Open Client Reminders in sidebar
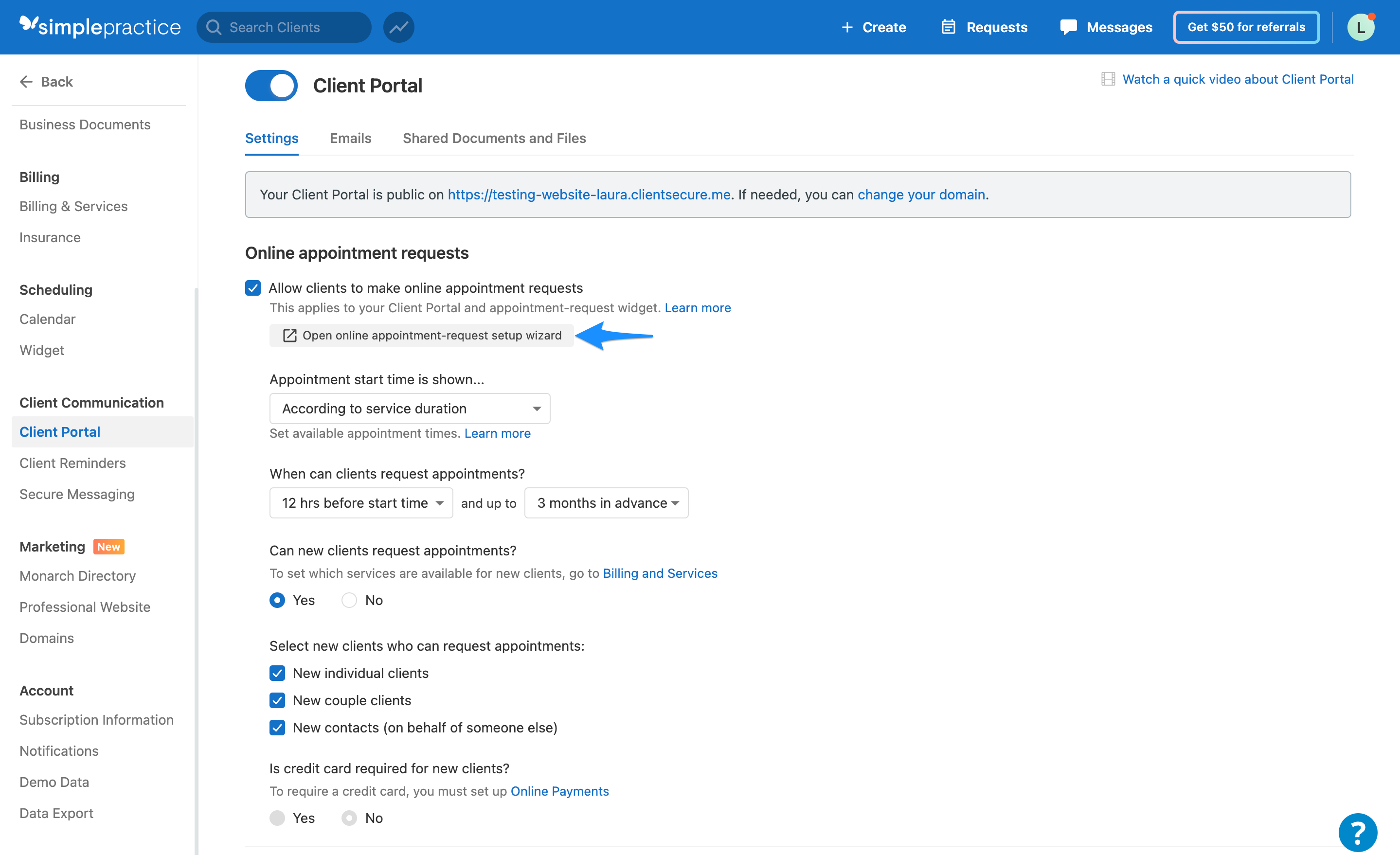Screen dimensions: 1400x855 72,463
